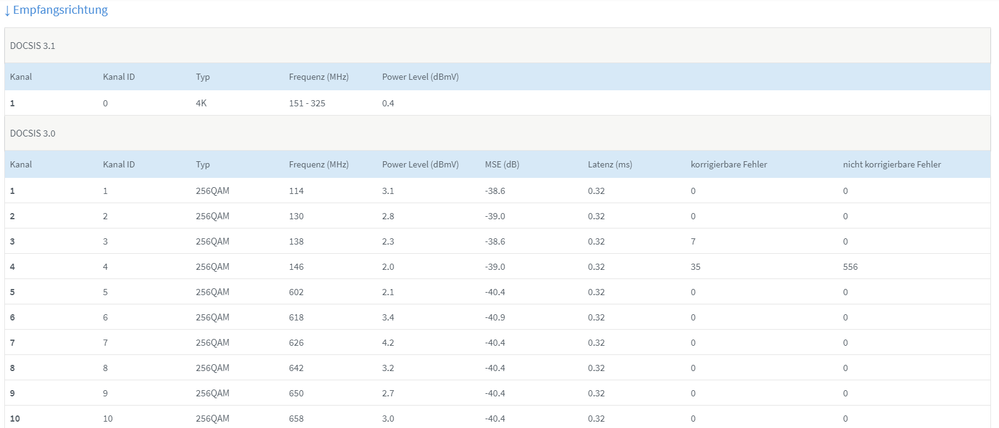999x428 pixels.
Task: Select the MSE value -40.9
Action: point(495,317)
